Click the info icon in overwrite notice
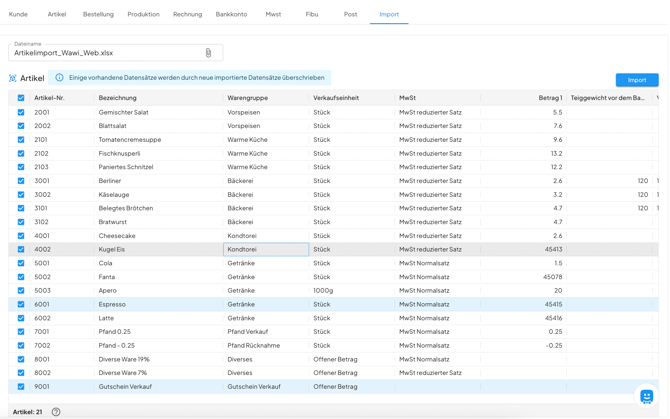 59,78
